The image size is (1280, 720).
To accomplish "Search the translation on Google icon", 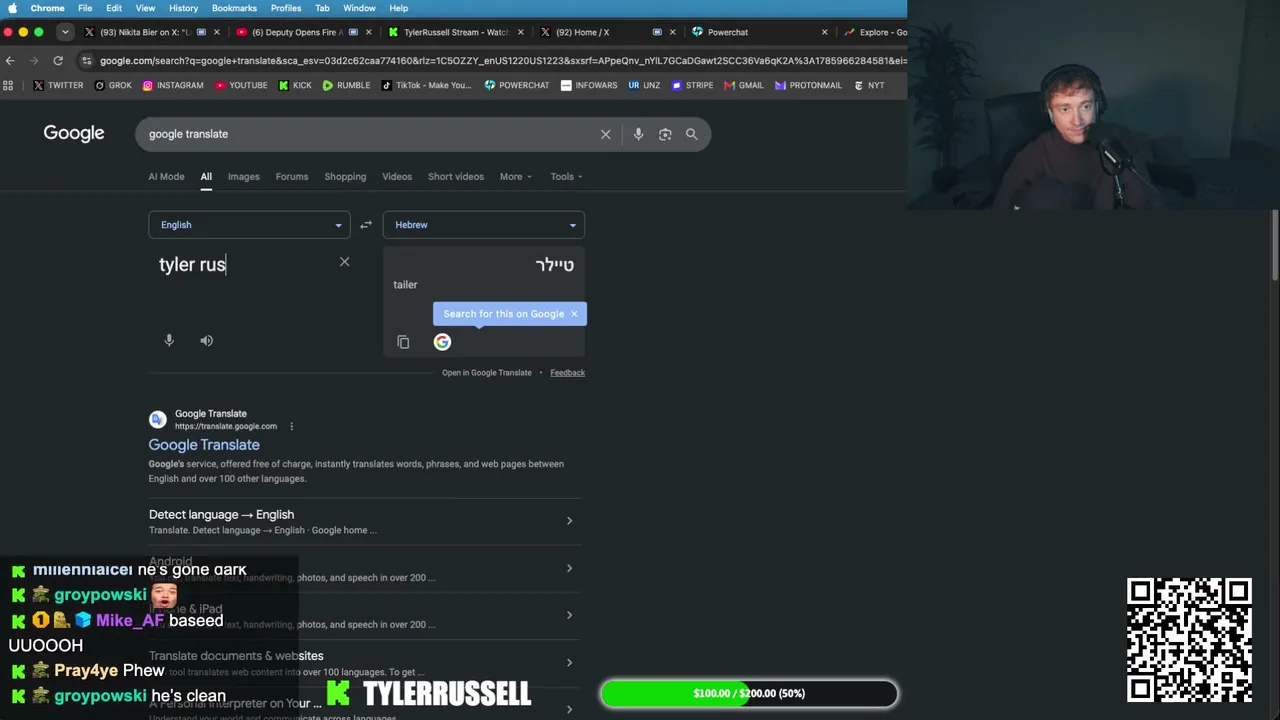I will point(442,342).
